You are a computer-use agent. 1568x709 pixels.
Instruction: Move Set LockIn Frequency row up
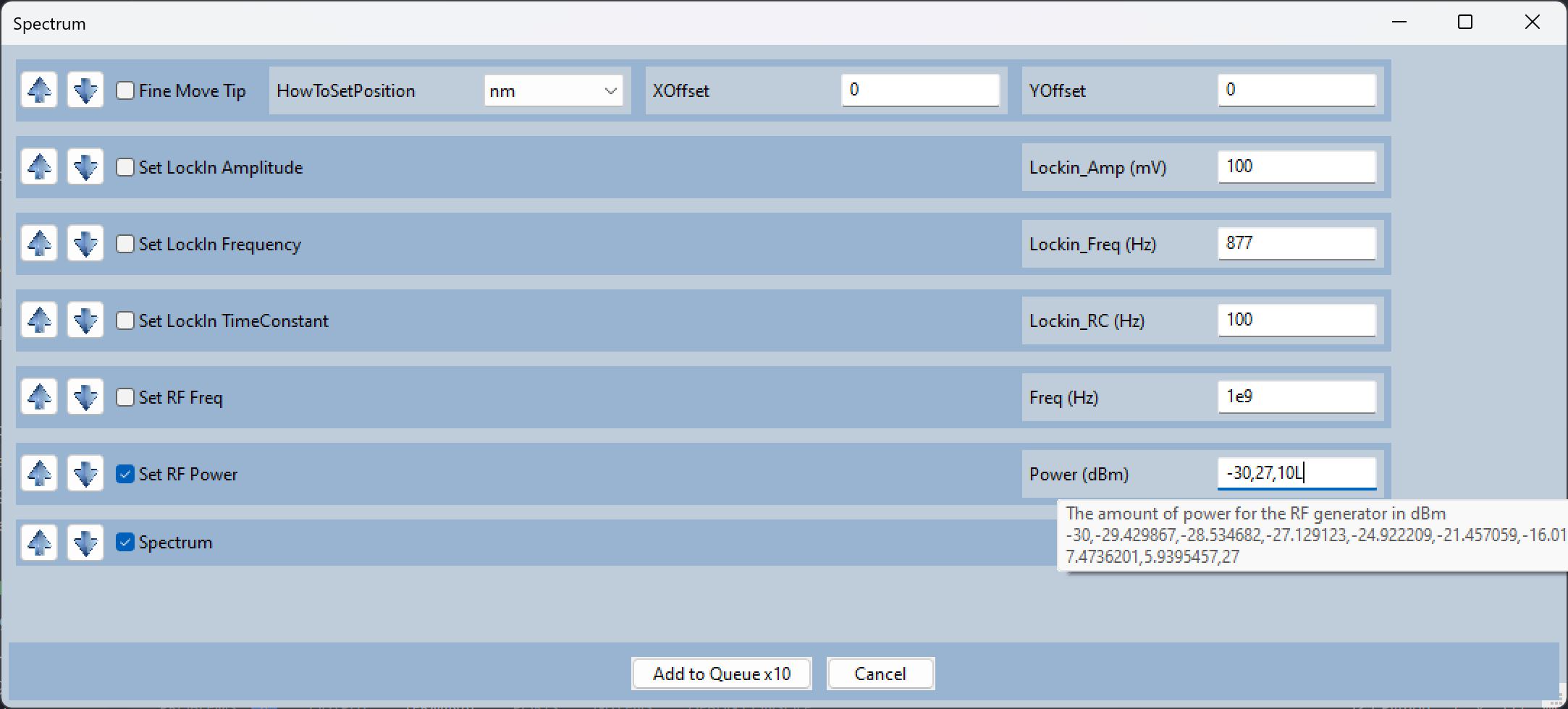[x=39, y=244]
